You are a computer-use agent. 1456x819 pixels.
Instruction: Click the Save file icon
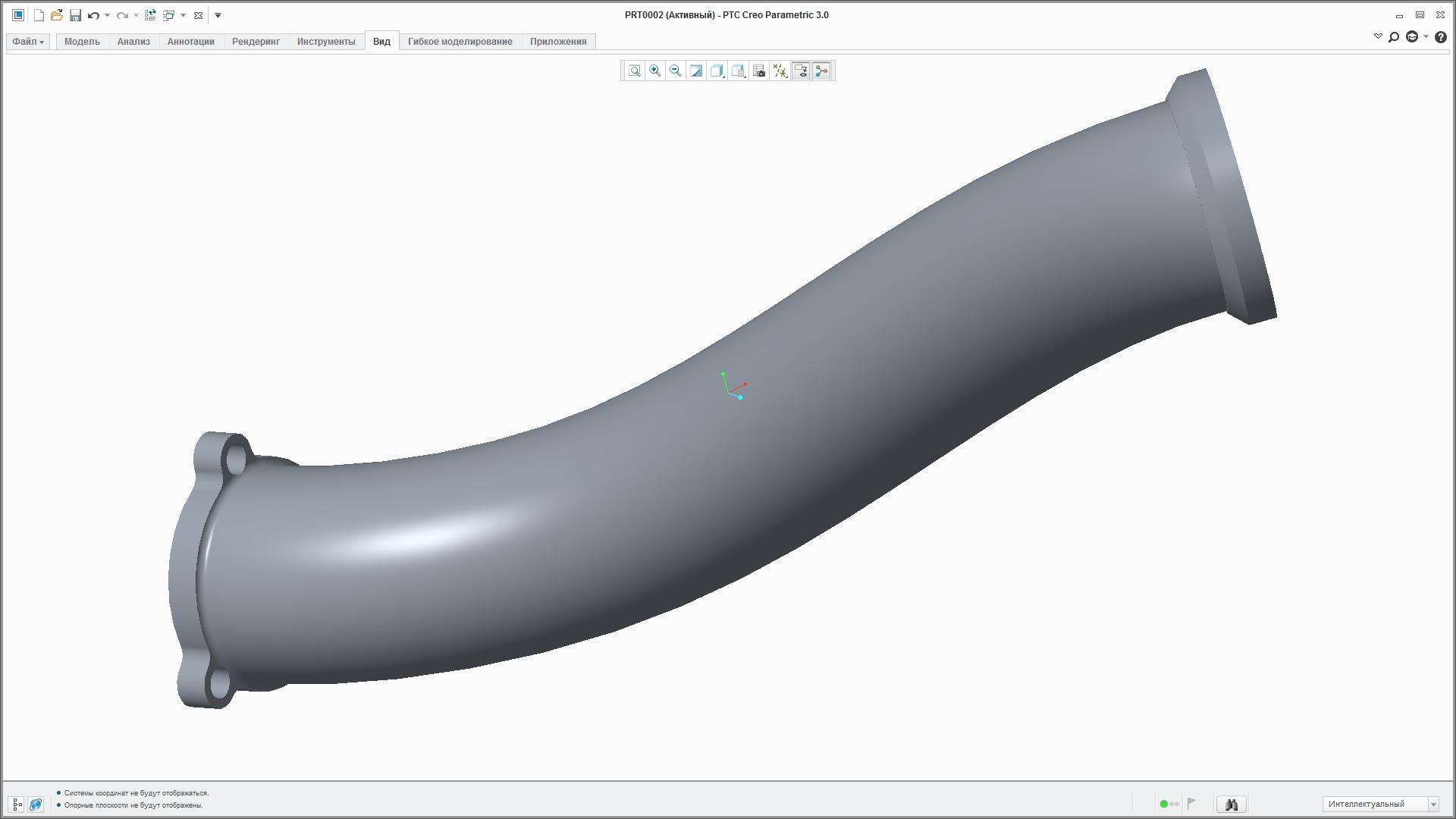(x=75, y=15)
